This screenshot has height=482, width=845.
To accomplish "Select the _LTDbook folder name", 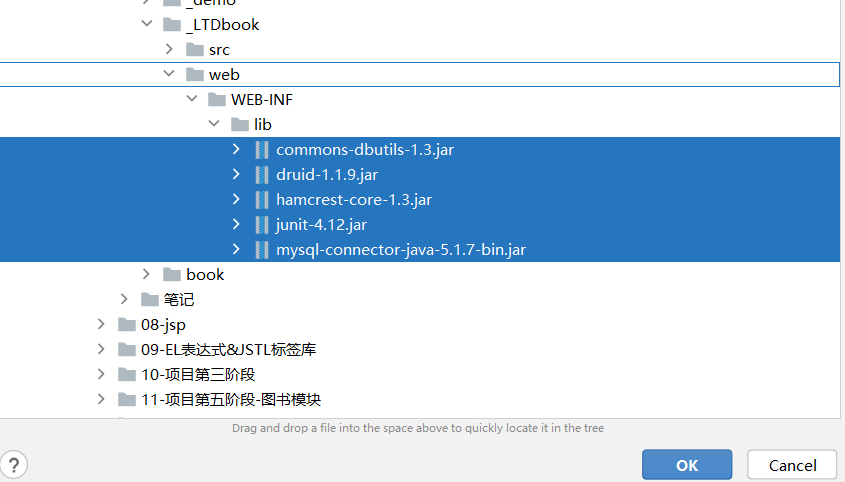I will 223,25.
